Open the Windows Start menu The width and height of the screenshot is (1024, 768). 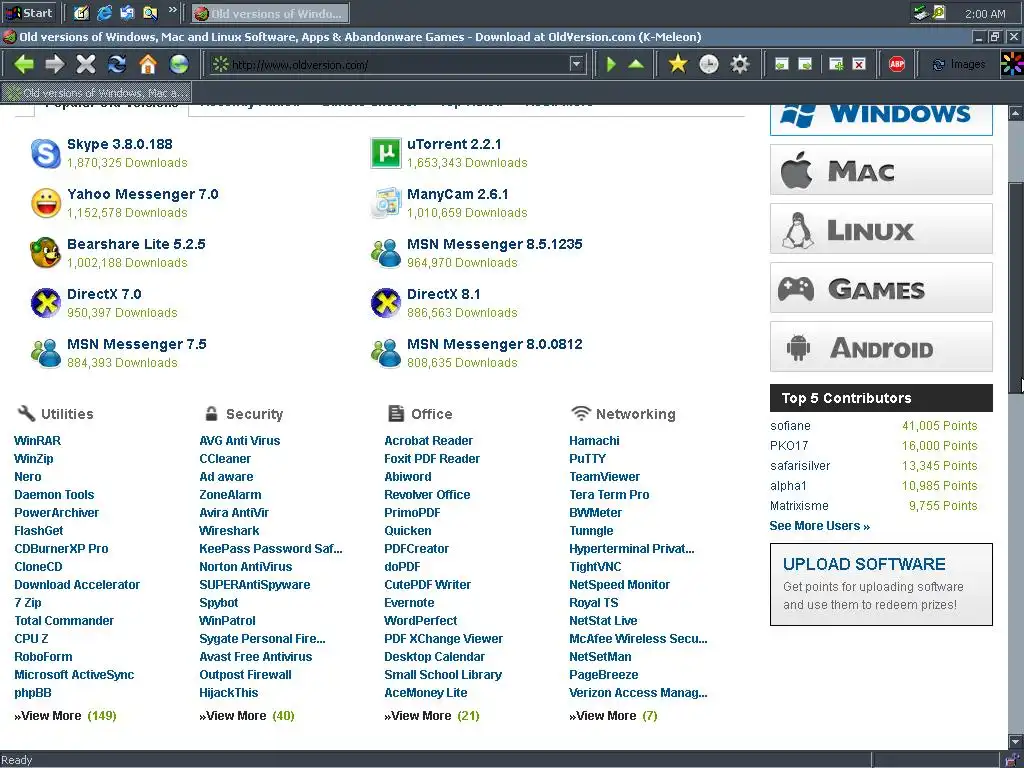28,12
